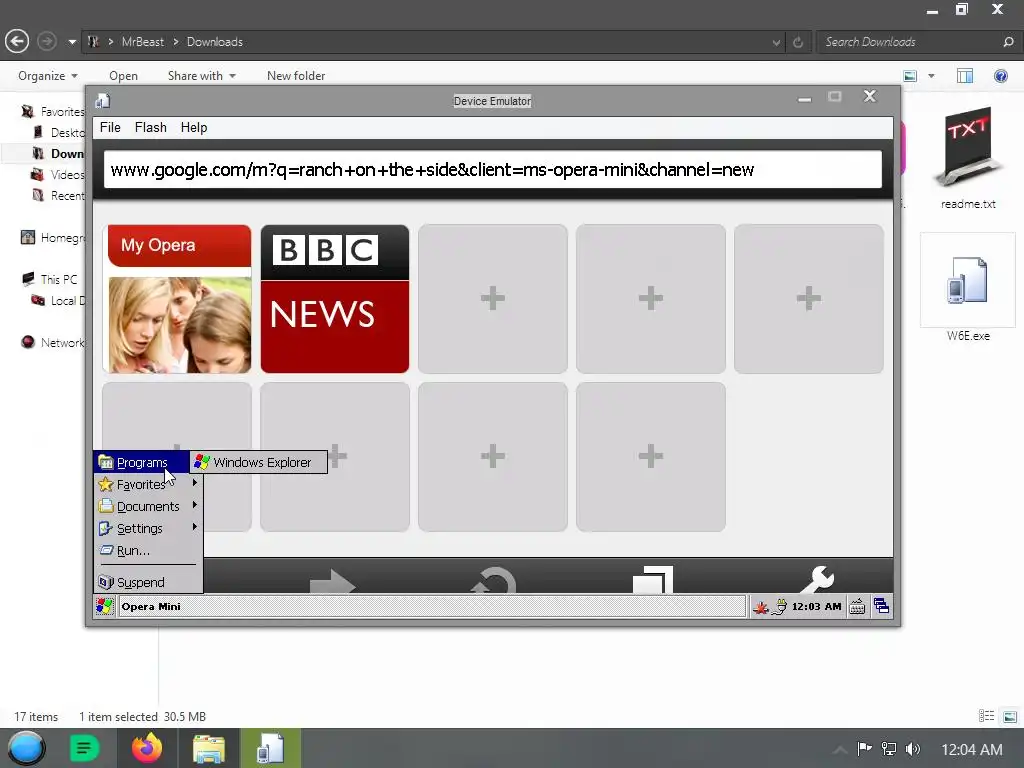The width and height of the screenshot is (1024, 768).
Task: Select Programs in the Windows CE Start menu
Action: [141, 462]
